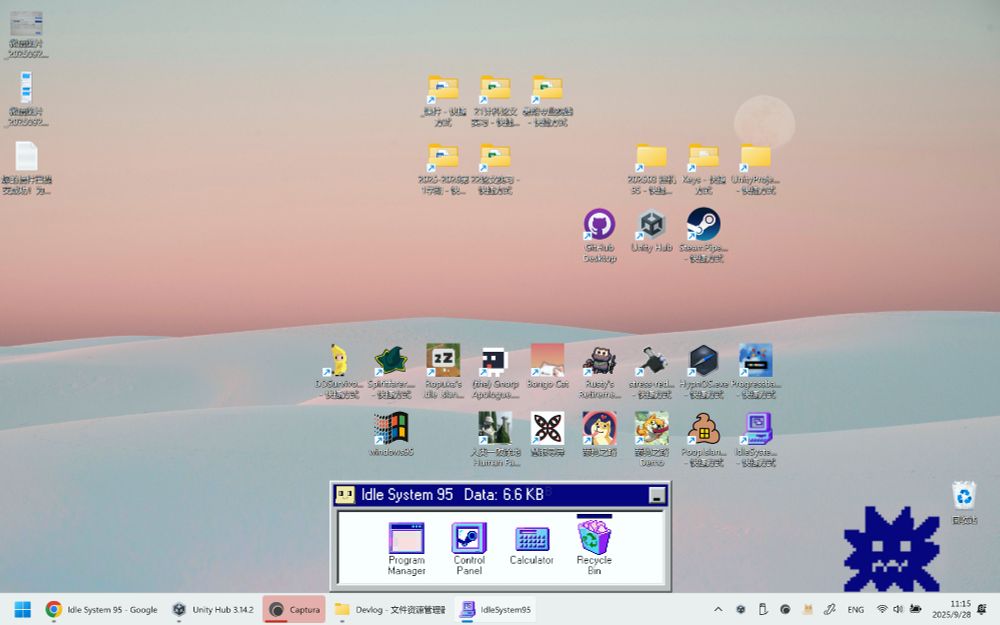Select the IdleSystem desktop shortcut

tap(756, 439)
